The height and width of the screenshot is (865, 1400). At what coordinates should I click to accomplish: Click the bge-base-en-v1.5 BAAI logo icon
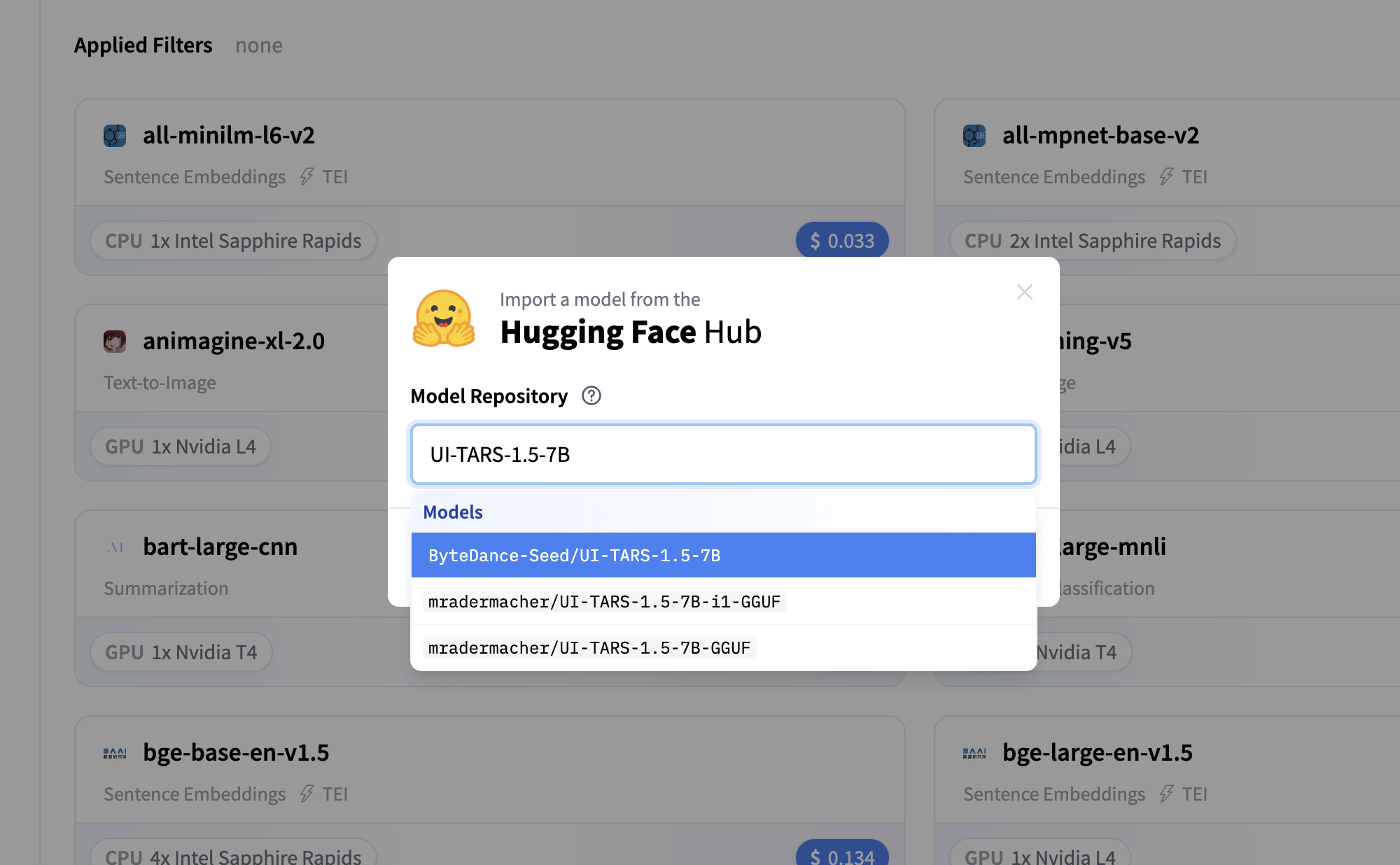[115, 753]
